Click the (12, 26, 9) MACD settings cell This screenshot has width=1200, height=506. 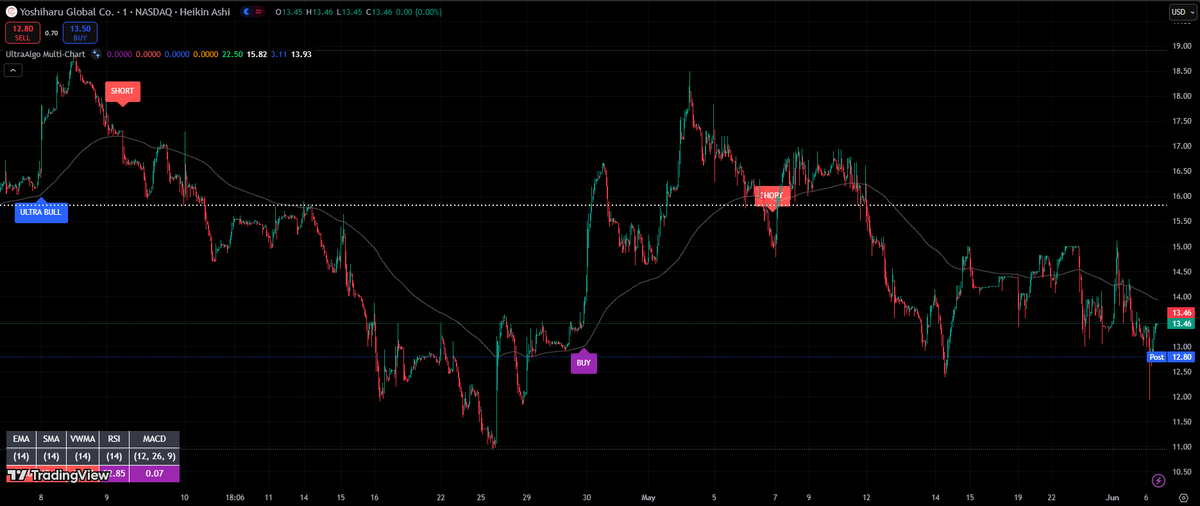point(154,456)
